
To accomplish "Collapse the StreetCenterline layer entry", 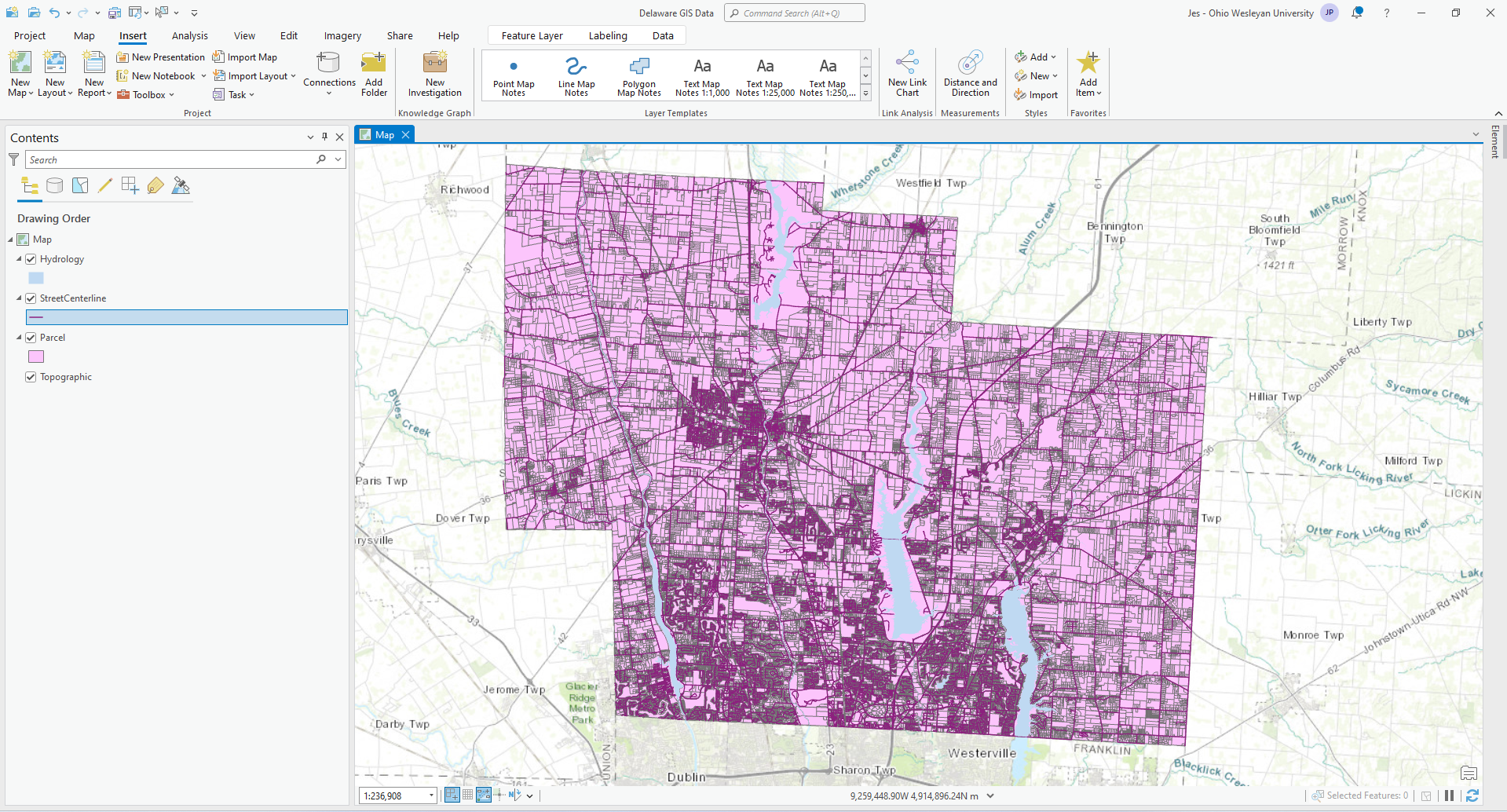I will (x=19, y=298).
